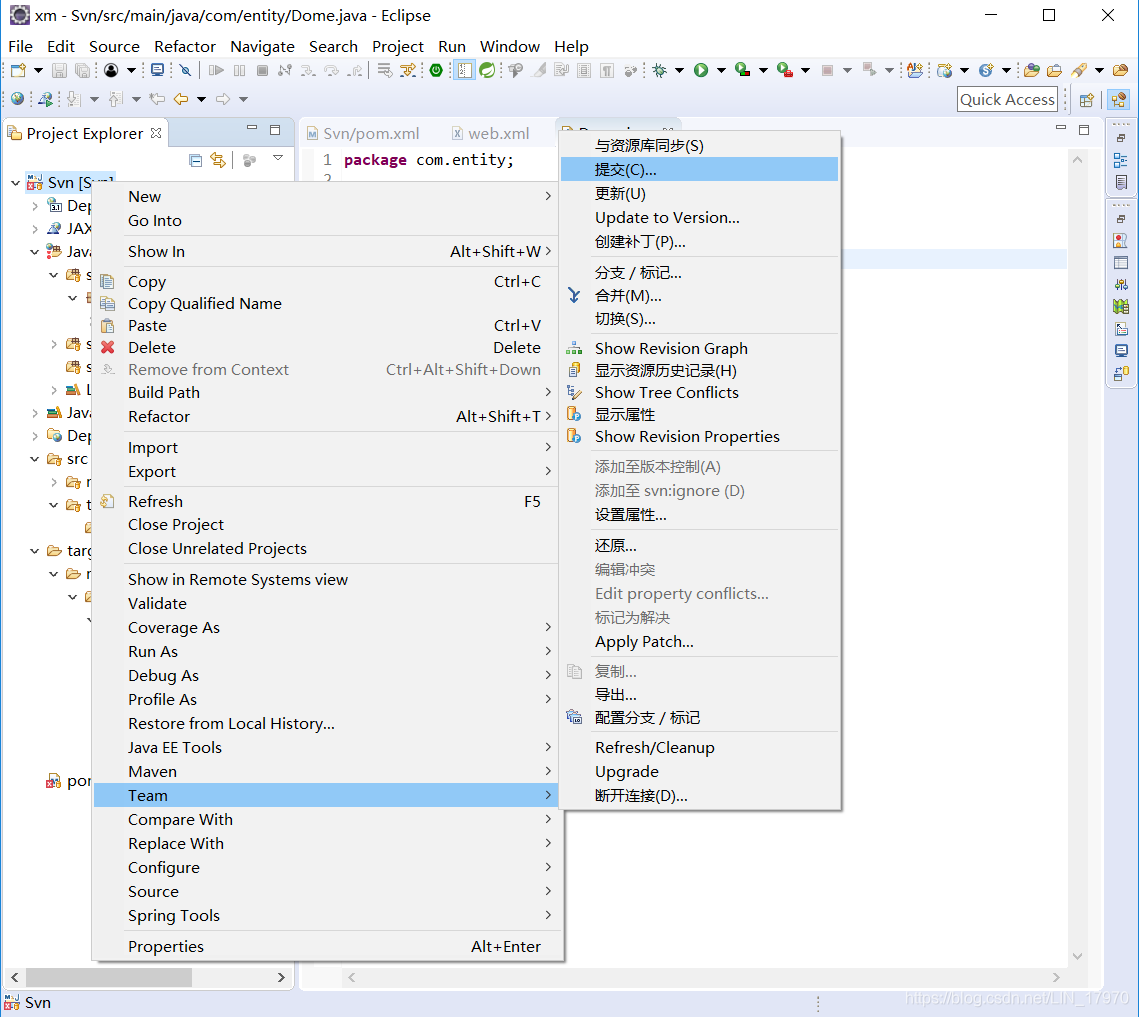This screenshot has width=1139, height=1017.
Task: Open the Navigate menu
Action: 262,46
